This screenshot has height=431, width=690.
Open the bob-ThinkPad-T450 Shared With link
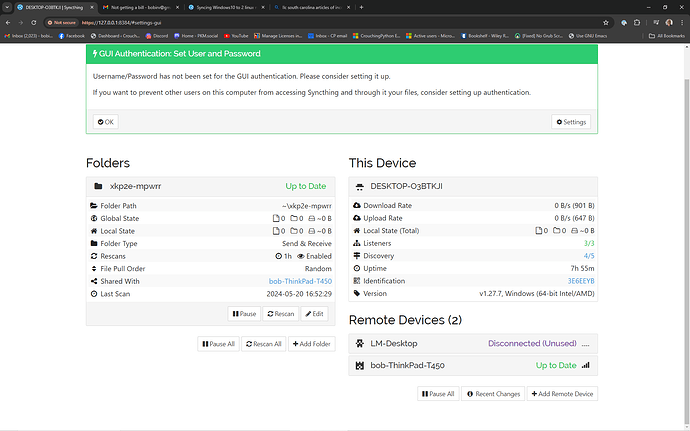pyautogui.click(x=300, y=281)
